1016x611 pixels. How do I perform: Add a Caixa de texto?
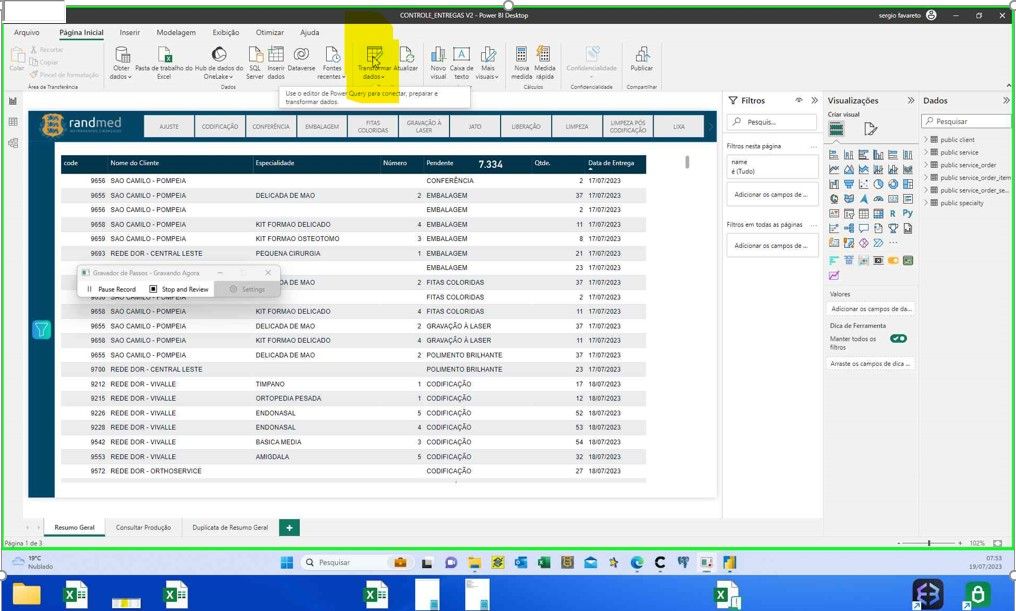[461, 63]
